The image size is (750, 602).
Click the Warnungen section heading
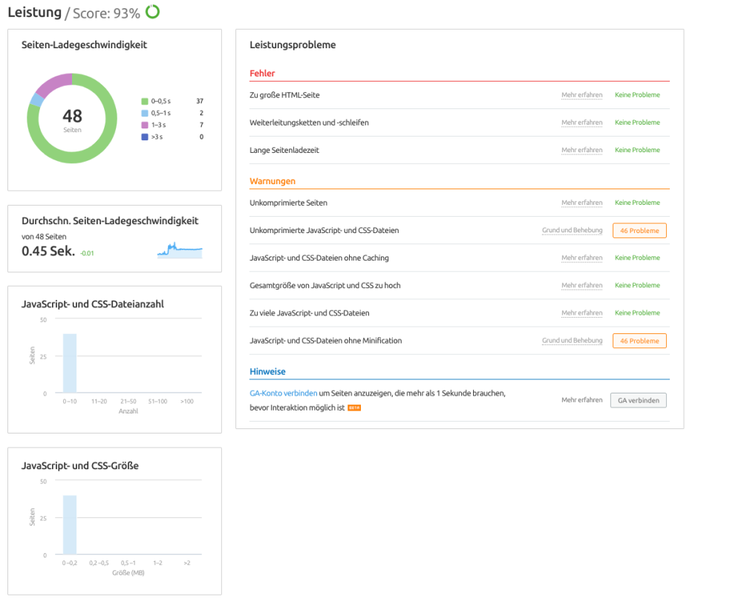273,181
